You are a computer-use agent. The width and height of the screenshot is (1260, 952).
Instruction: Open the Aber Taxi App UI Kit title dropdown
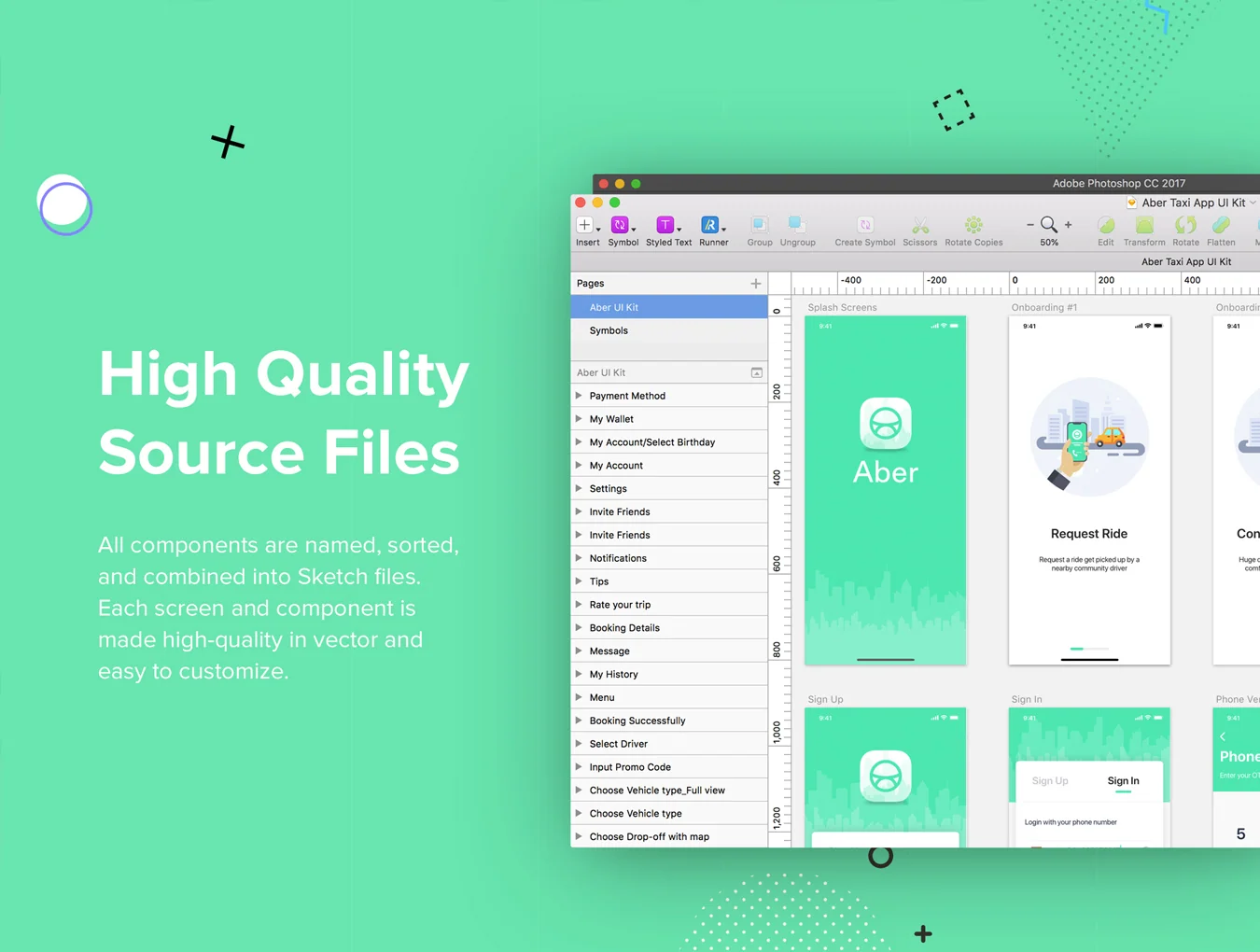coord(1253,203)
